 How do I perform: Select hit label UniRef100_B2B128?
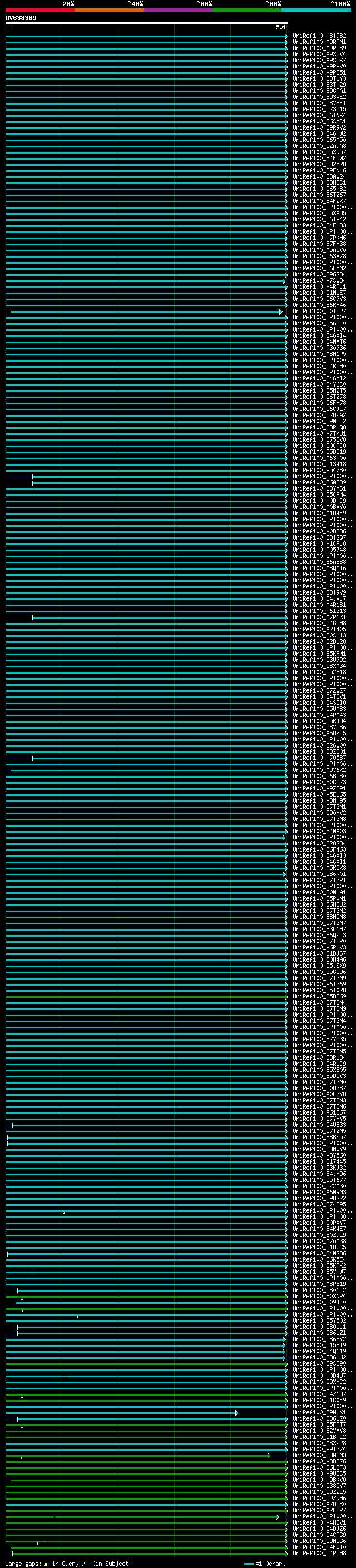[x=319, y=641]
